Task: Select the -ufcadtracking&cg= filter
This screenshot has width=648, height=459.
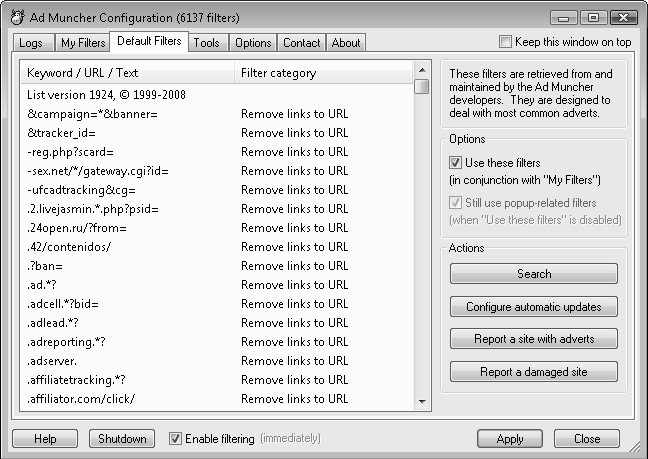Action: [x=217, y=190]
